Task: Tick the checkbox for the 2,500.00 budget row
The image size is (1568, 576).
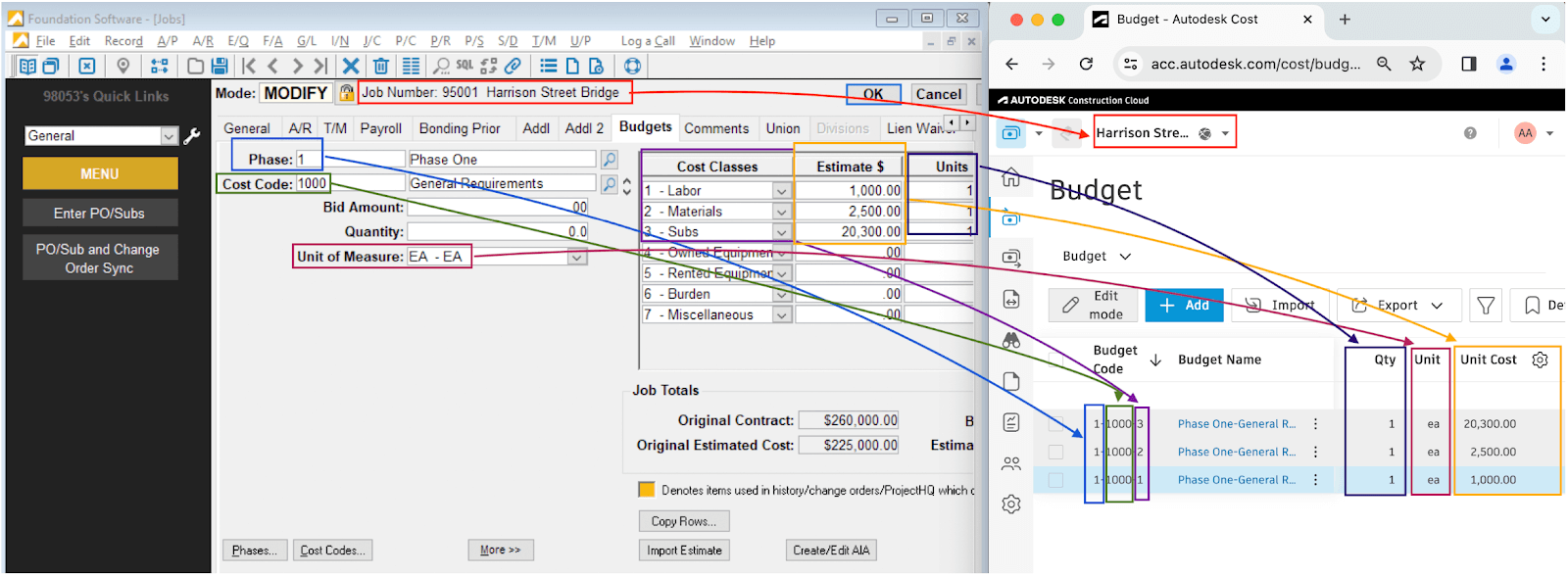Action: pyautogui.click(x=1055, y=452)
